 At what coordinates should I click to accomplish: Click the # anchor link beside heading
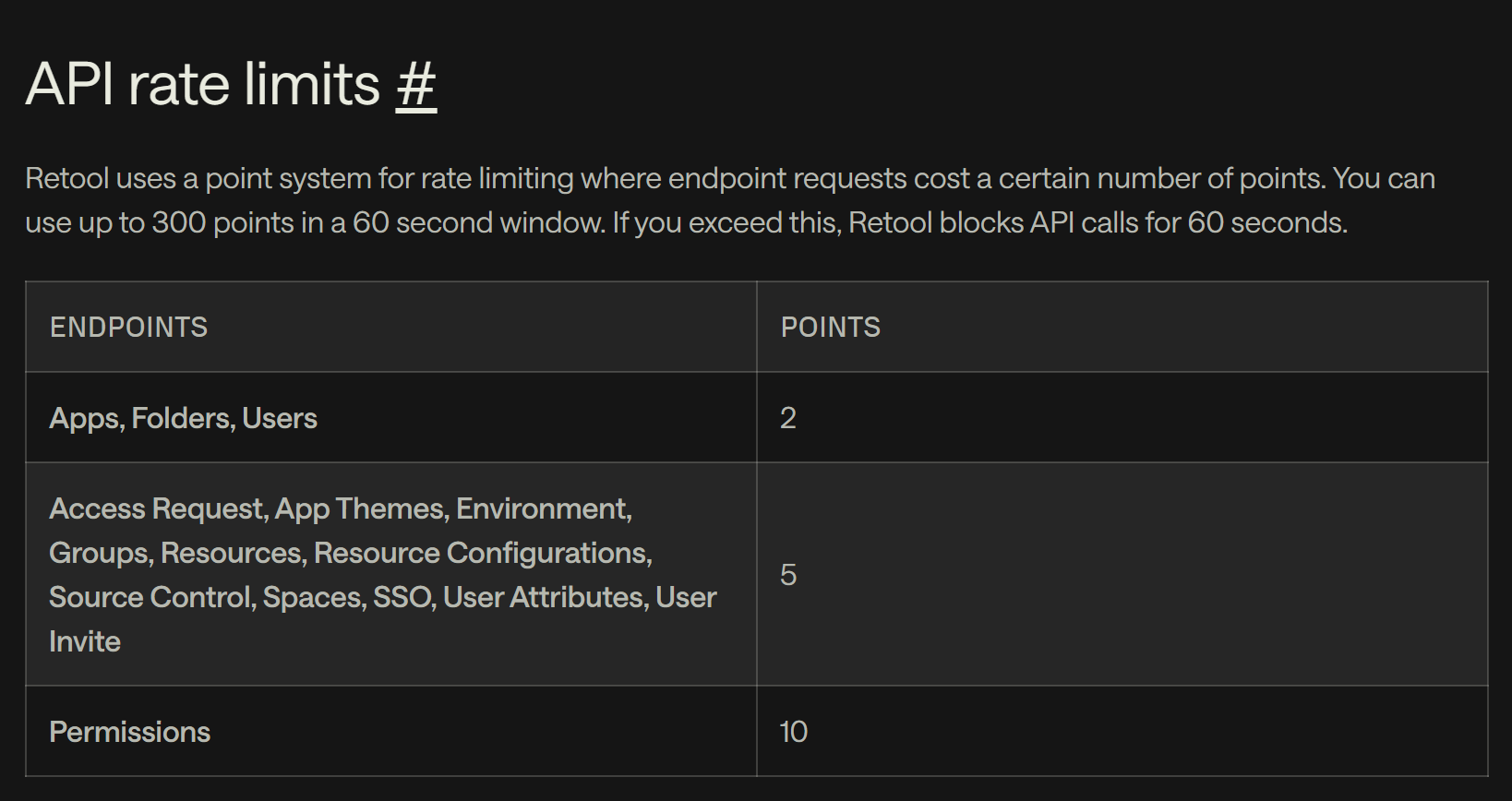415,85
